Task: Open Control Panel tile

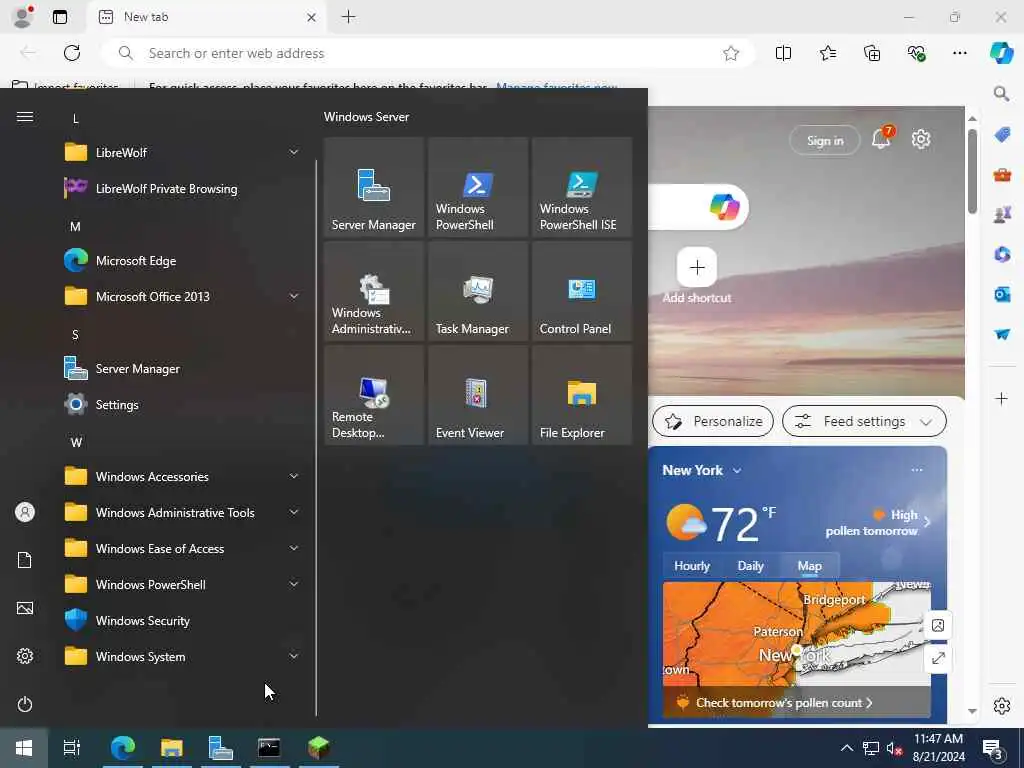Action: pyautogui.click(x=582, y=291)
